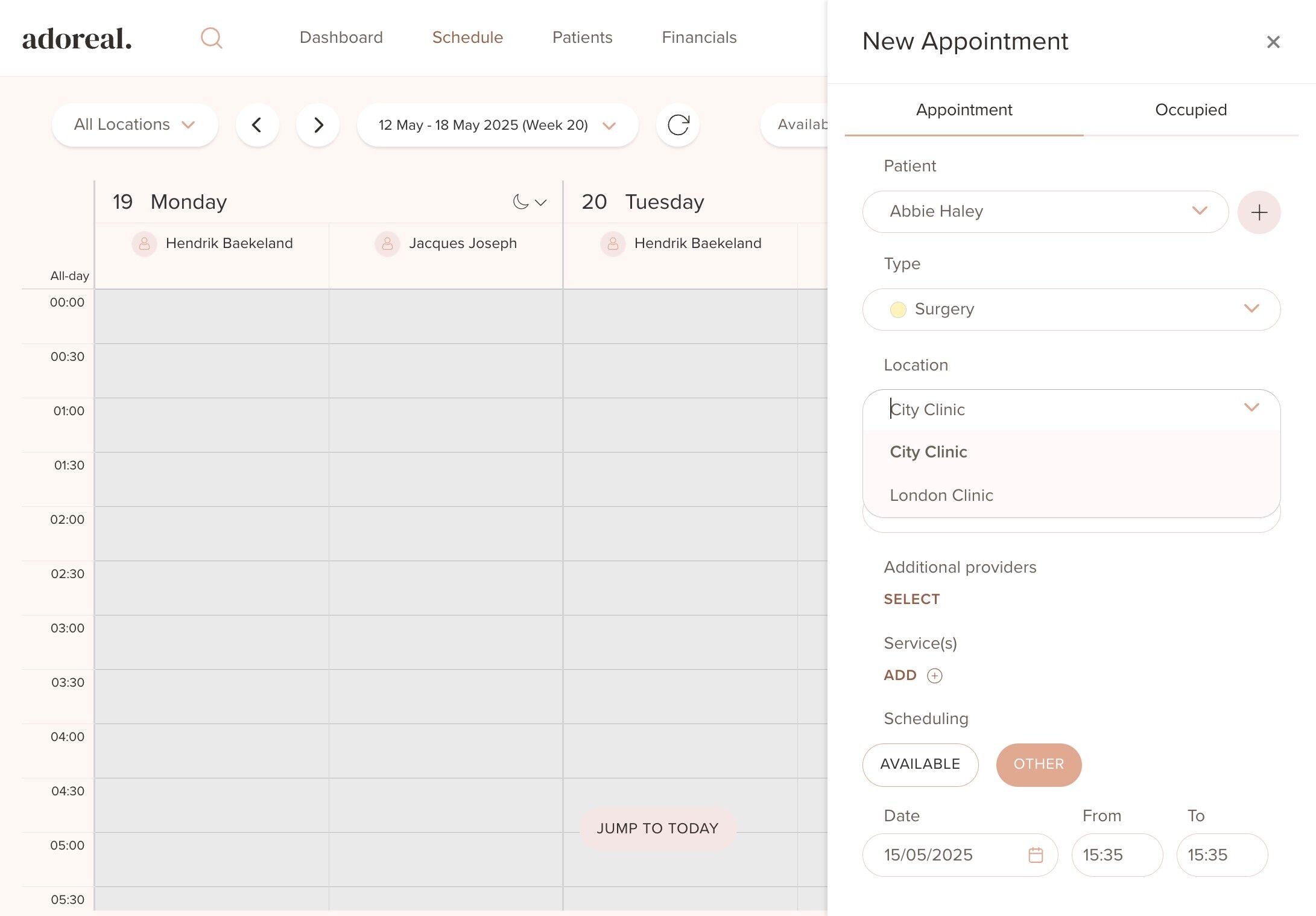This screenshot has width=1316, height=916.
Task: Open the All Locations dropdown
Action: click(x=134, y=125)
